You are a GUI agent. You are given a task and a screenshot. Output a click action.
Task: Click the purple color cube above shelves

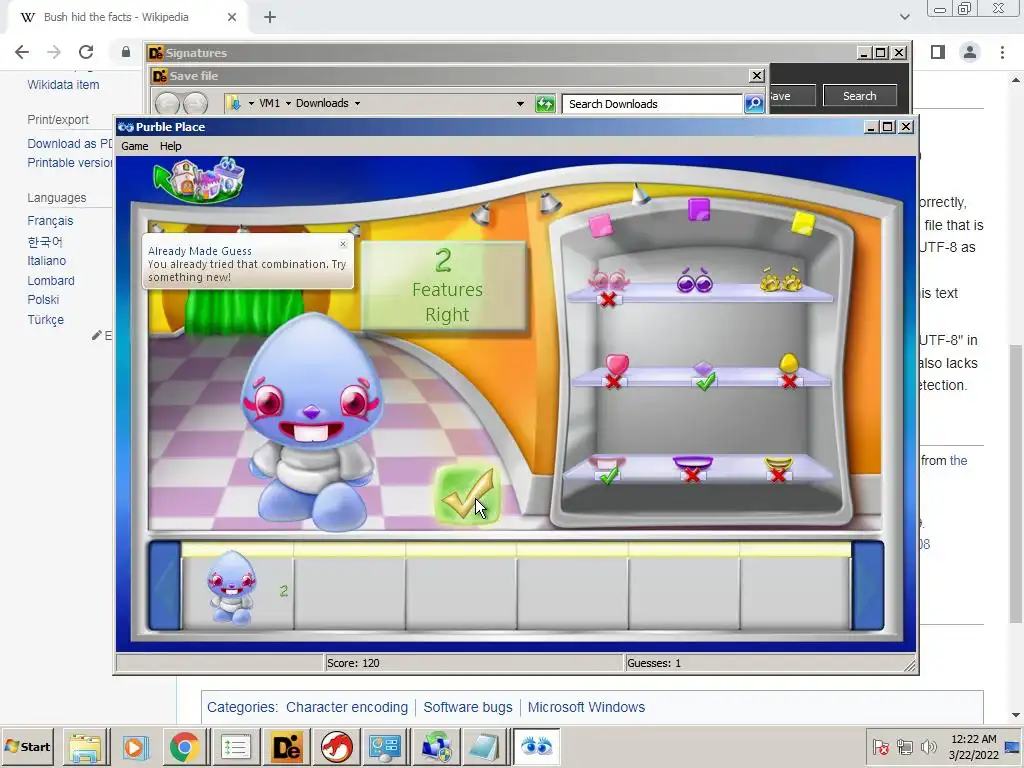(698, 210)
